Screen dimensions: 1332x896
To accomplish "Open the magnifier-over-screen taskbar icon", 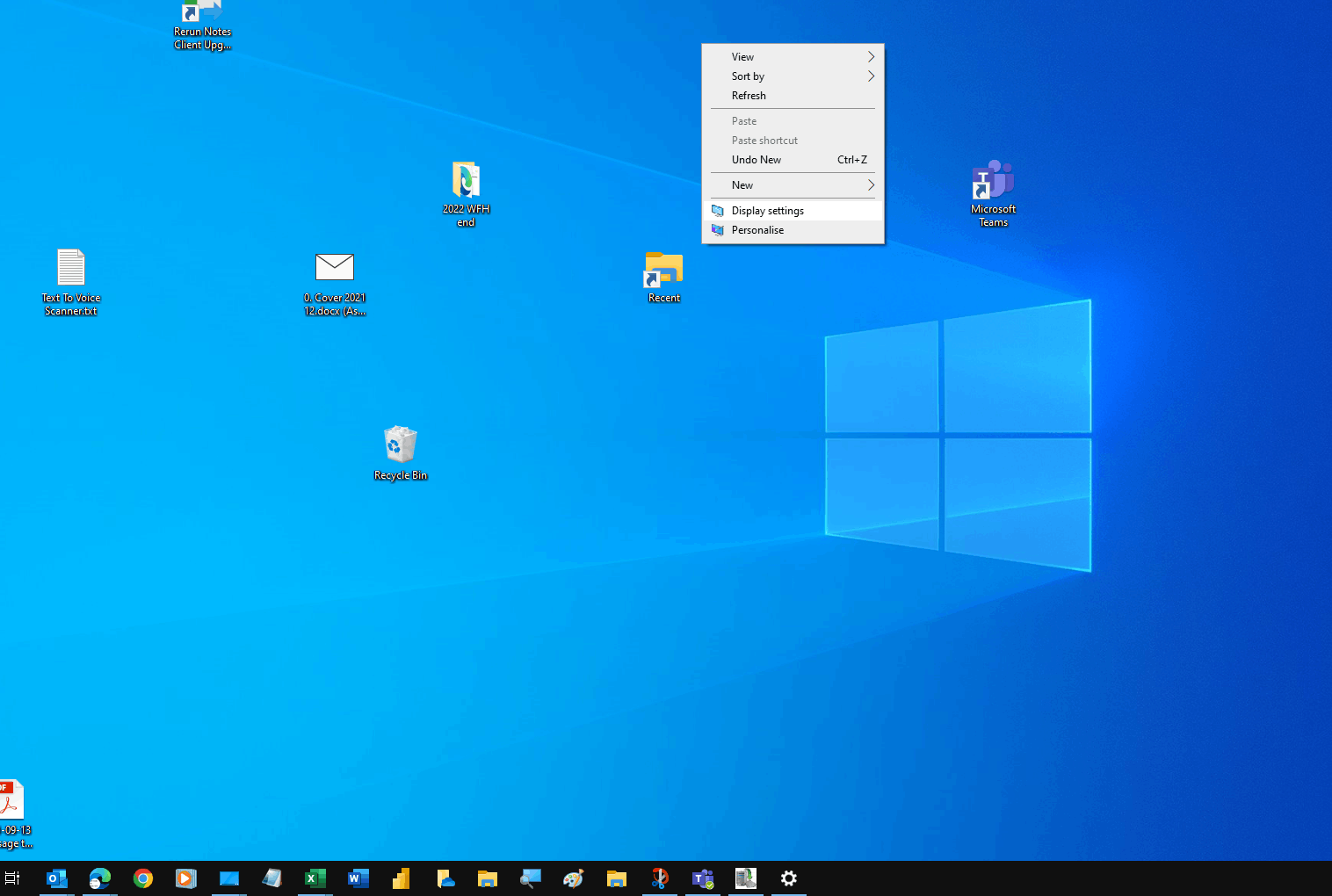I will pos(531,878).
